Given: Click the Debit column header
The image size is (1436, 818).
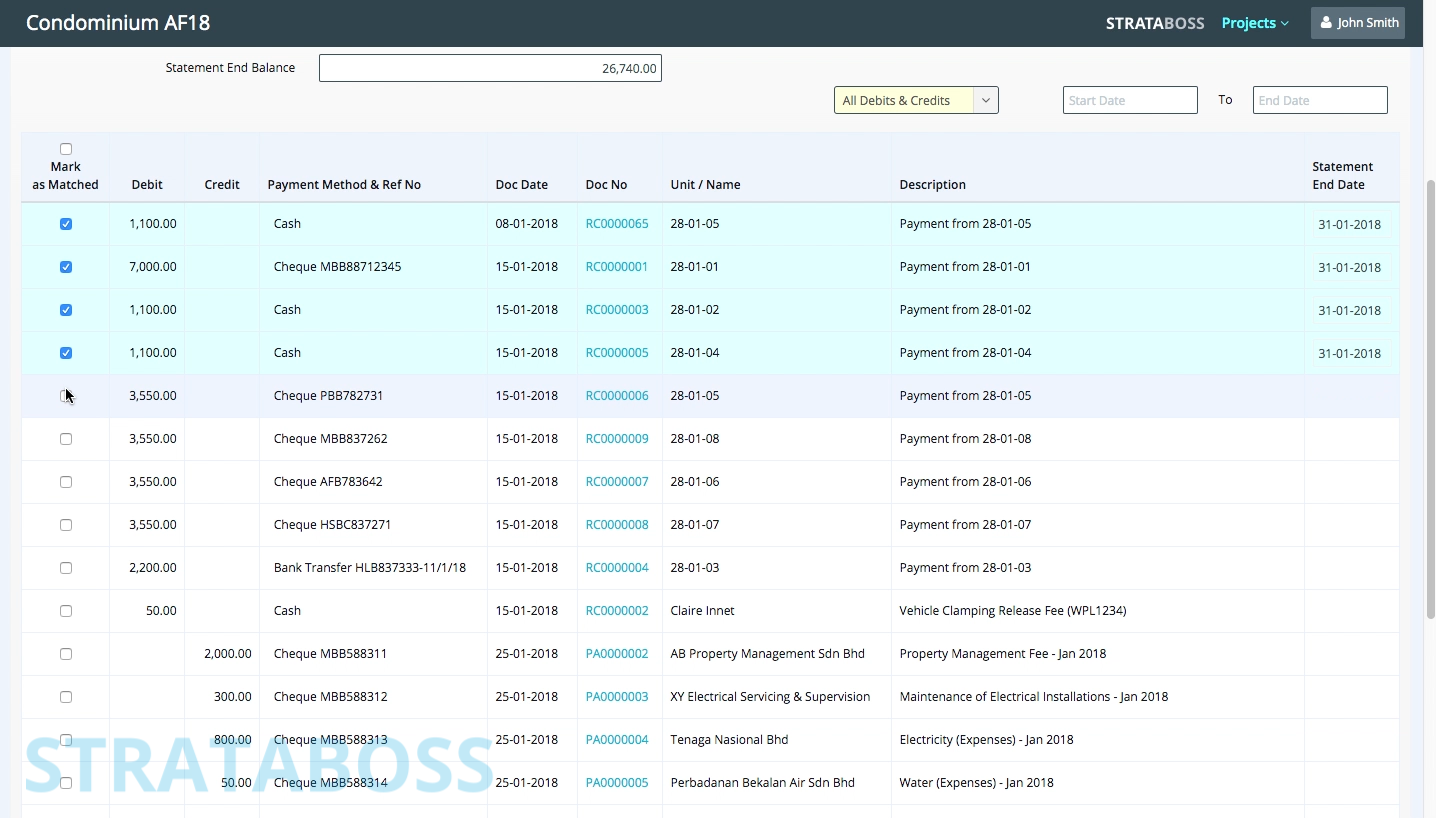Looking at the screenshot, I should (x=147, y=185).
